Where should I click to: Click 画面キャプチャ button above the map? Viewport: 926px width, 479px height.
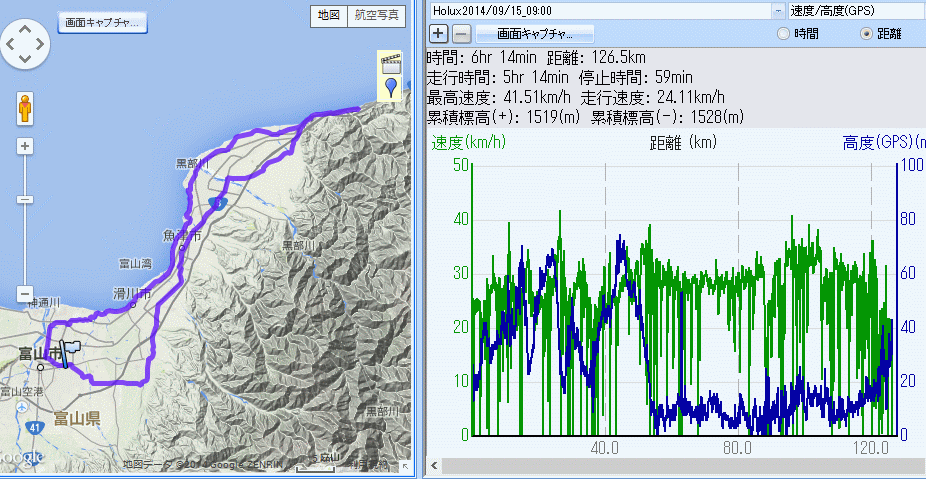click(103, 22)
